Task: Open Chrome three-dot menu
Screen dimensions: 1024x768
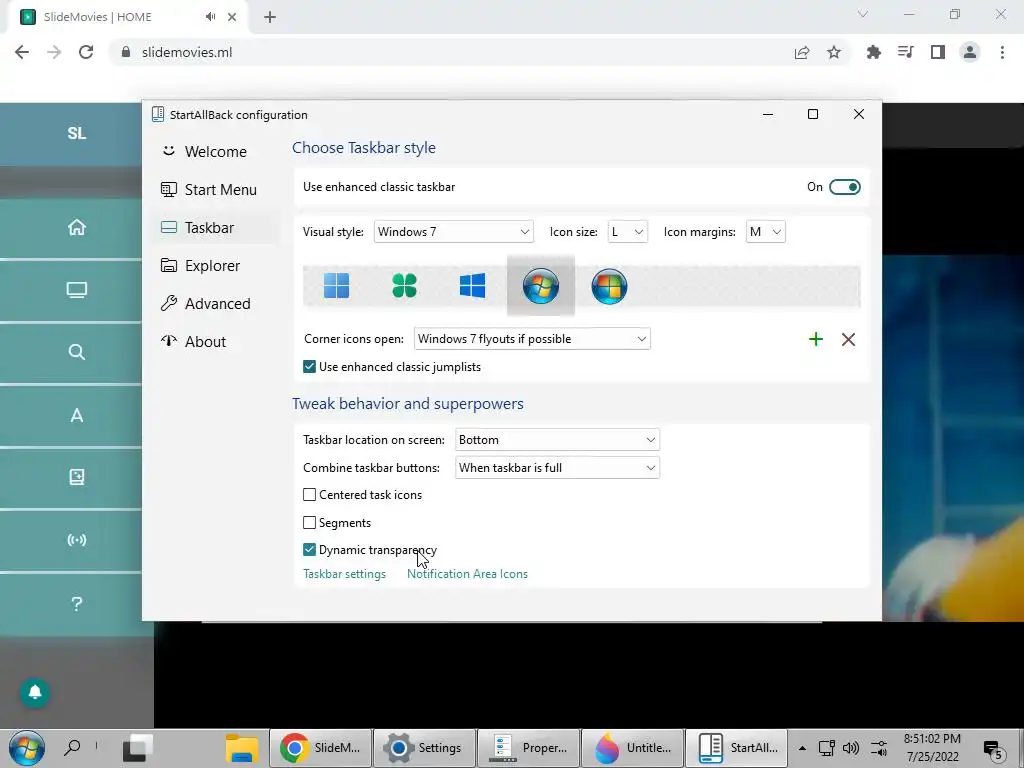Action: click(x=1002, y=52)
